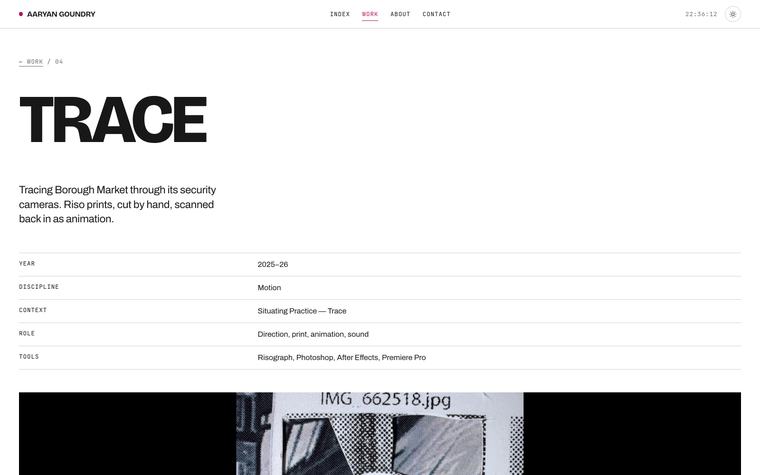Viewport: 760px width, 475px height.
Task: Click the '2025–26' year value
Action: pos(272,264)
